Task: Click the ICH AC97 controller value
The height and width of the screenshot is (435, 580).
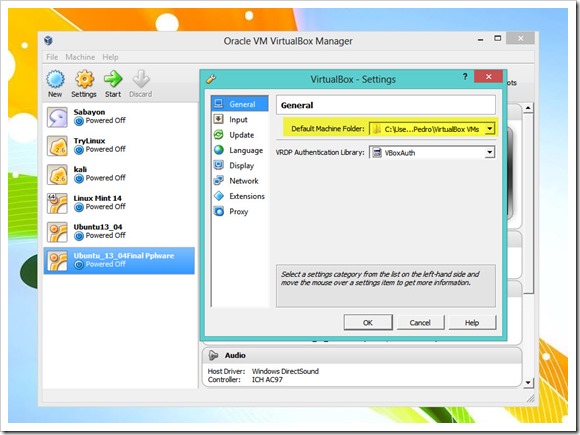Action: (267, 380)
